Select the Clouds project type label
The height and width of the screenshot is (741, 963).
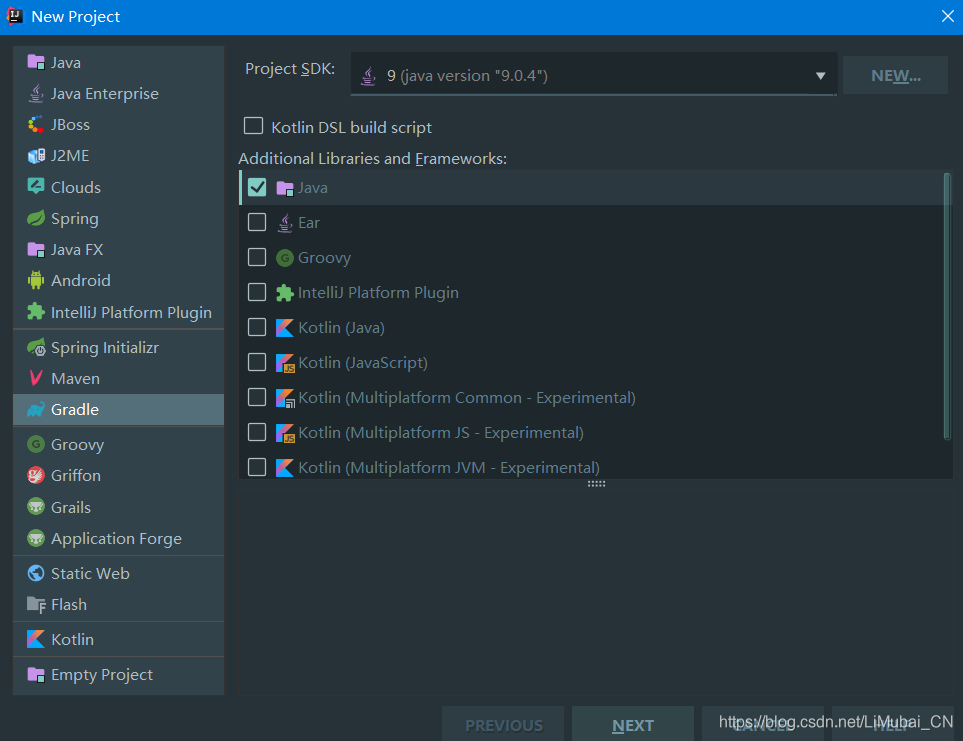coord(76,187)
